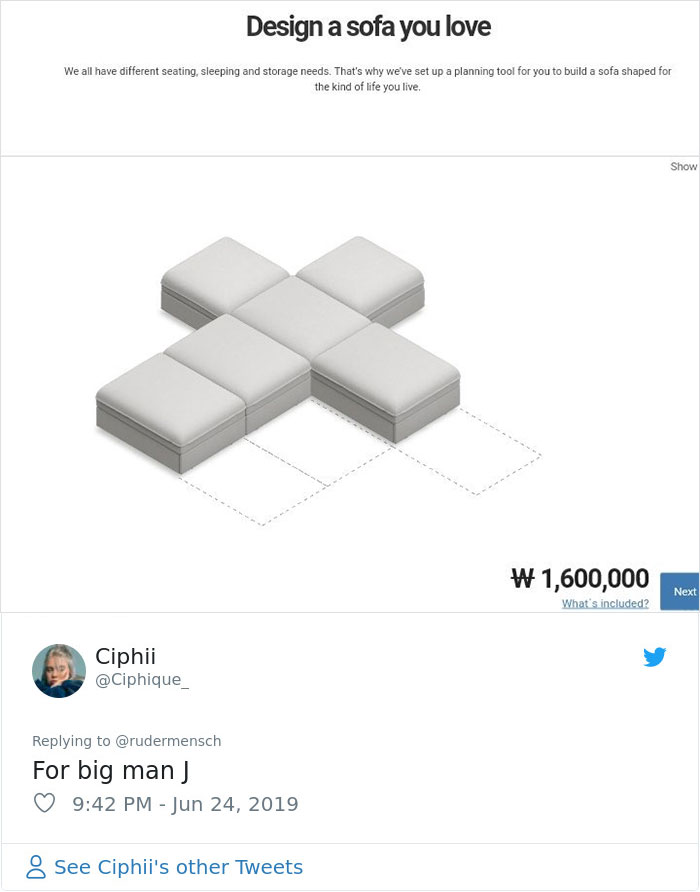Click the person icon next to other Tweets link
This screenshot has width=700, height=892.
click(x=36, y=868)
